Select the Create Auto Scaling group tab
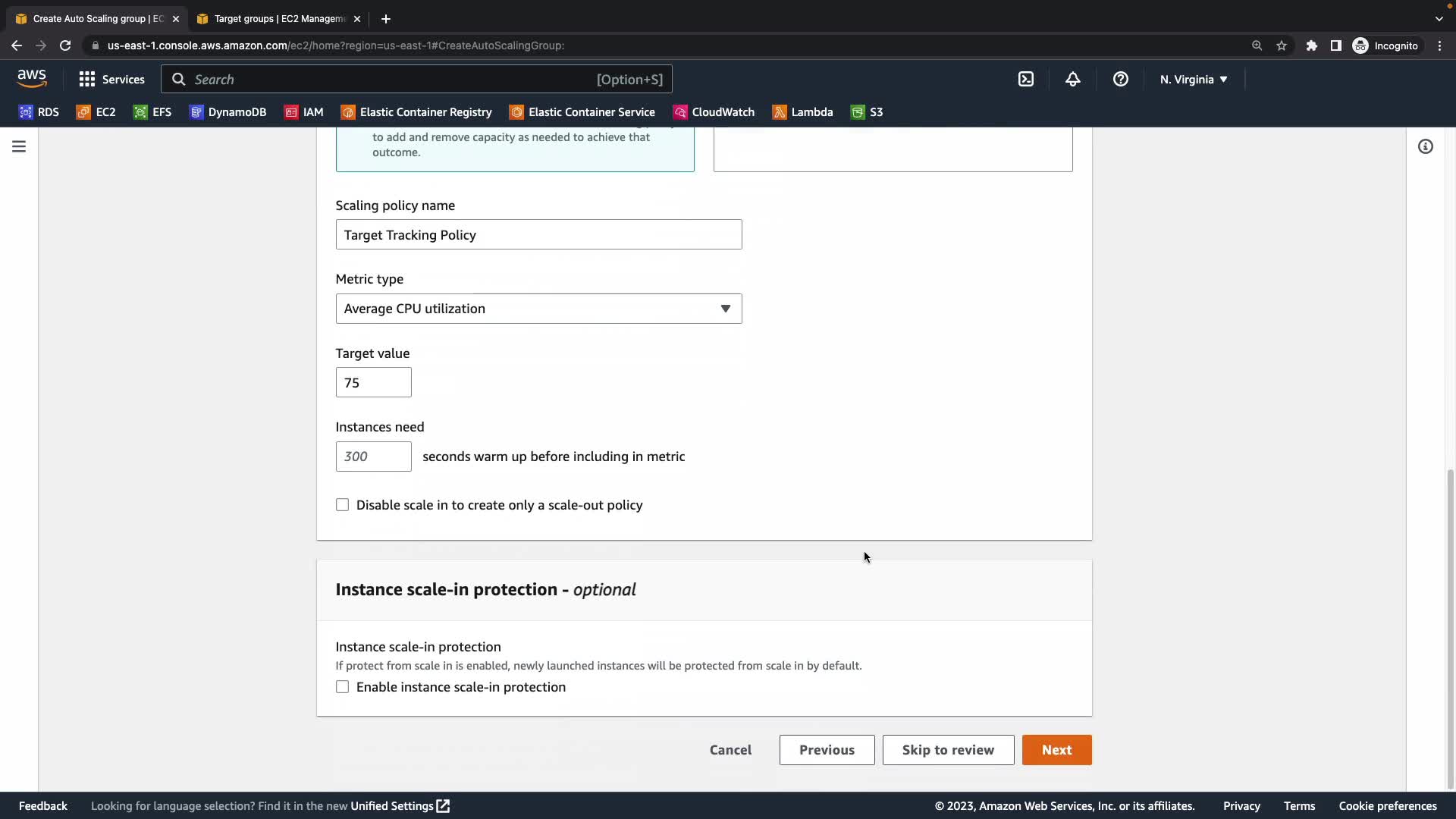This screenshot has width=1456, height=819. click(x=97, y=19)
